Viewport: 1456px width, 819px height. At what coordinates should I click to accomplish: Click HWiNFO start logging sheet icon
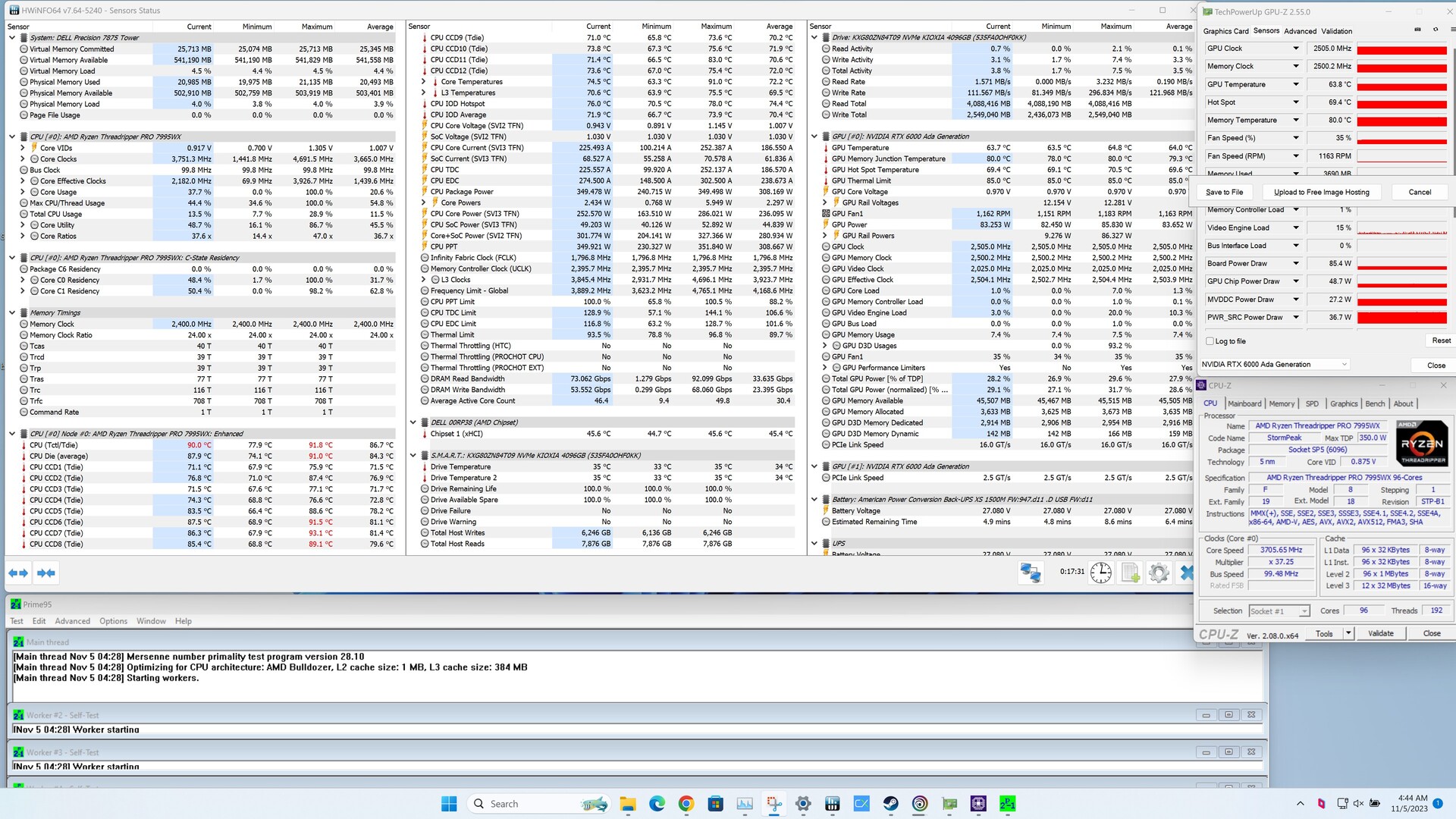(x=1131, y=573)
